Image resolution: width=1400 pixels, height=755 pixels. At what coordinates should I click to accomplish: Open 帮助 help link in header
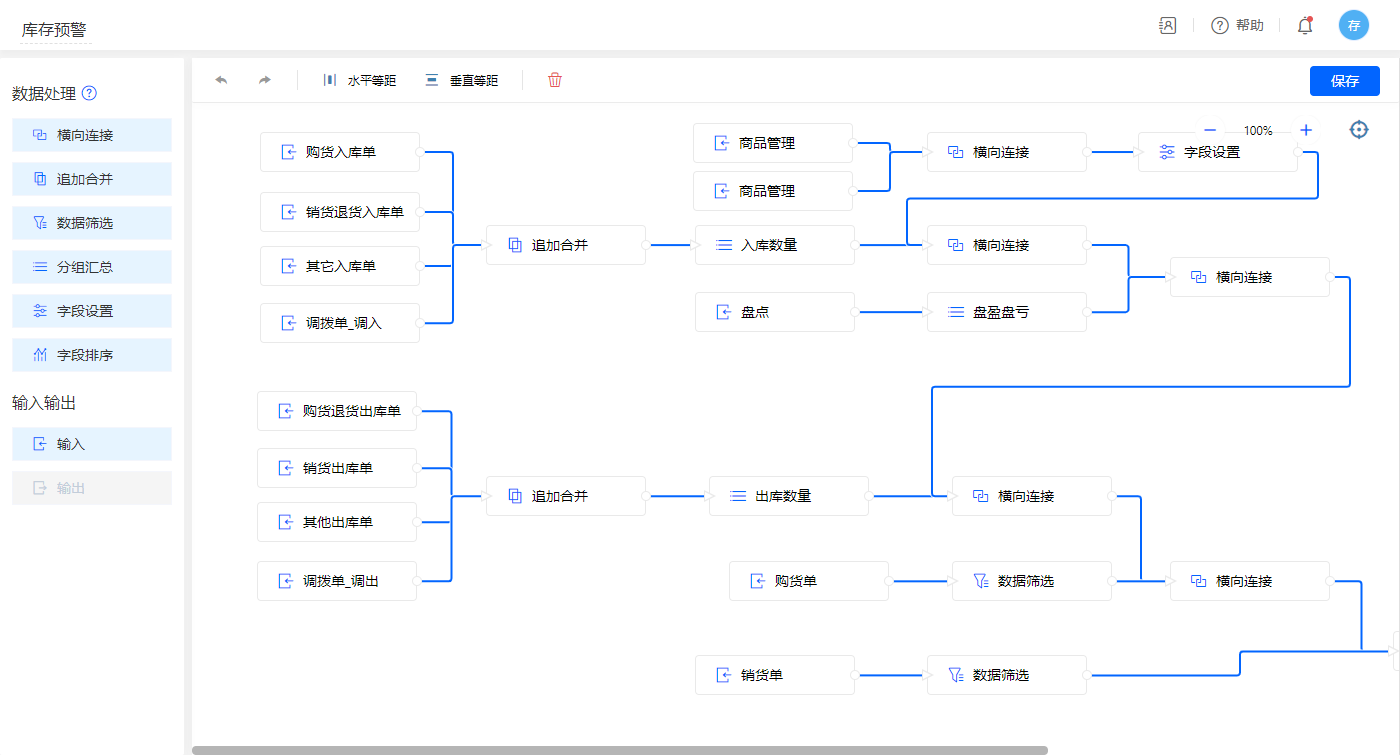pyautogui.click(x=1238, y=26)
